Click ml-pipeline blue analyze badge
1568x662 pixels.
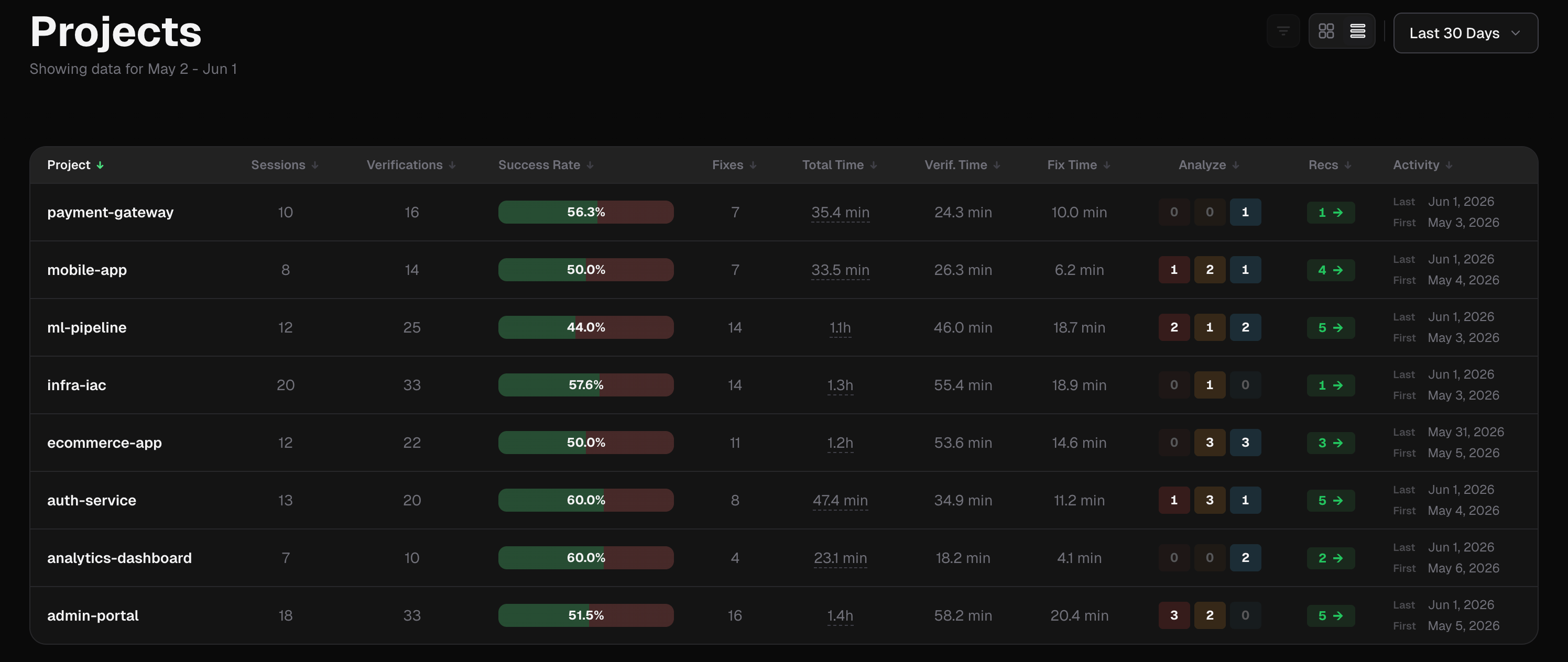1245,327
